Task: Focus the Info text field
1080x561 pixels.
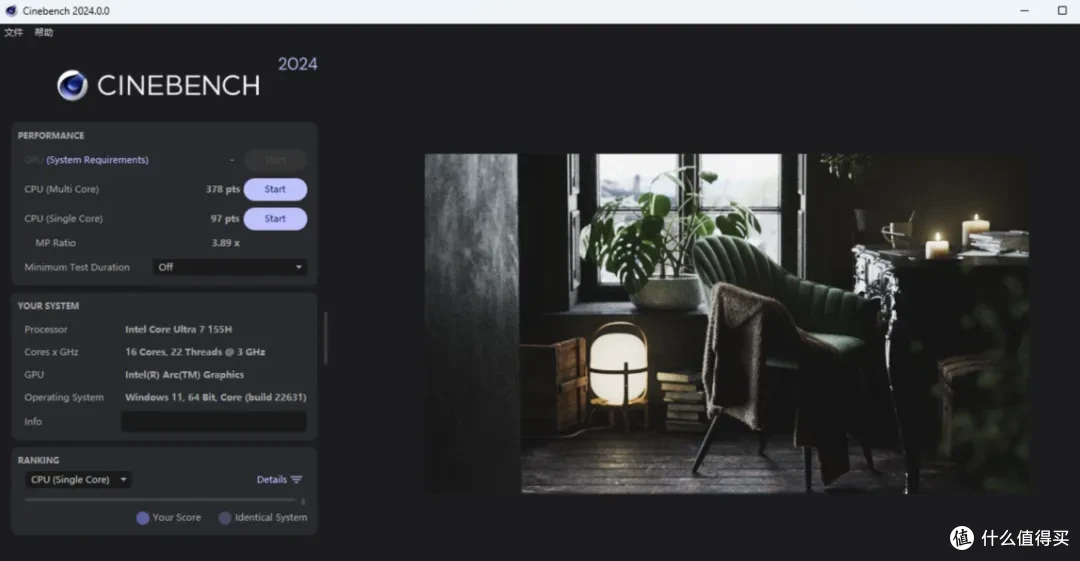Action: click(214, 422)
